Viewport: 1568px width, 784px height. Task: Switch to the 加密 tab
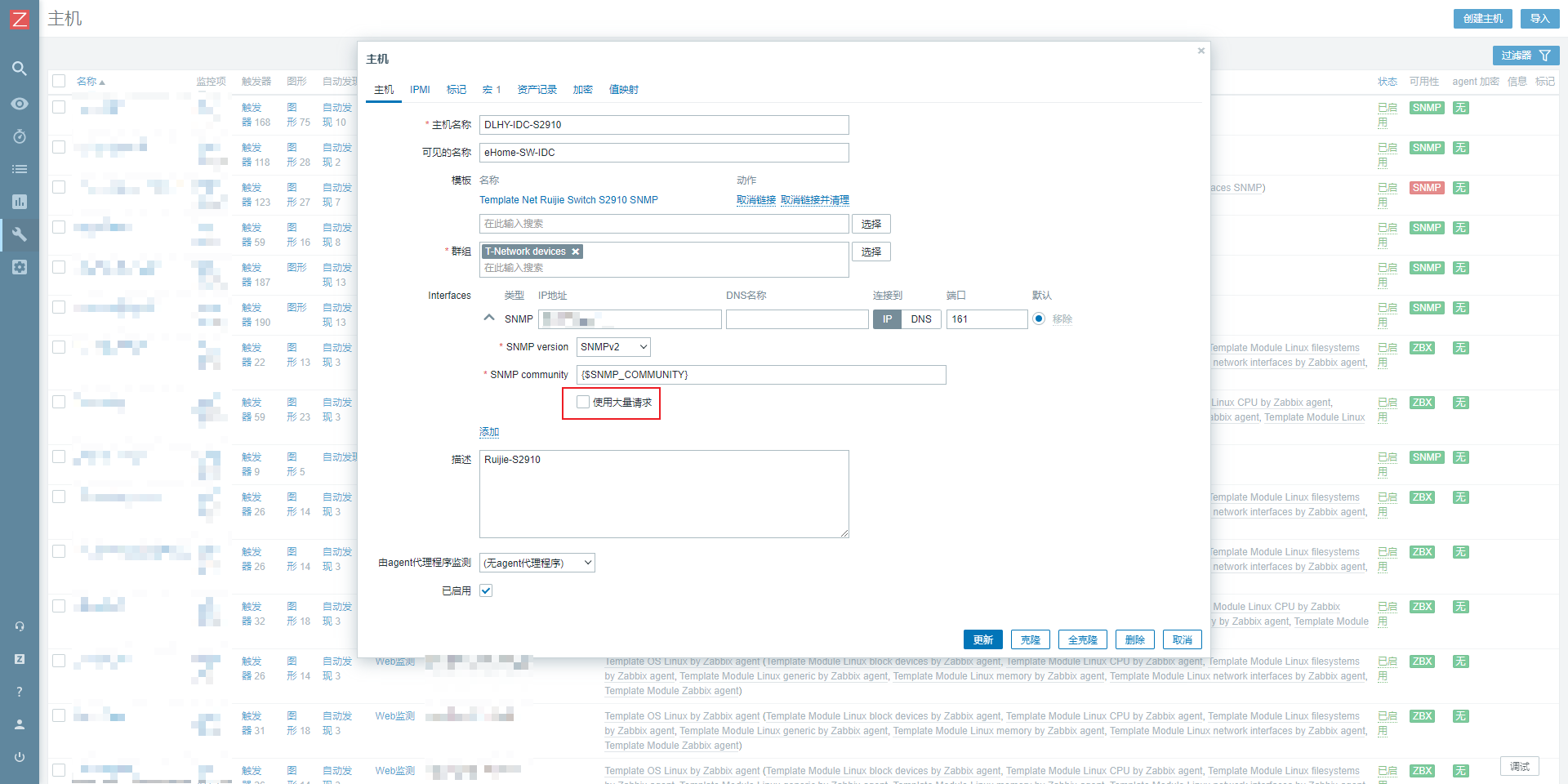point(582,90)
